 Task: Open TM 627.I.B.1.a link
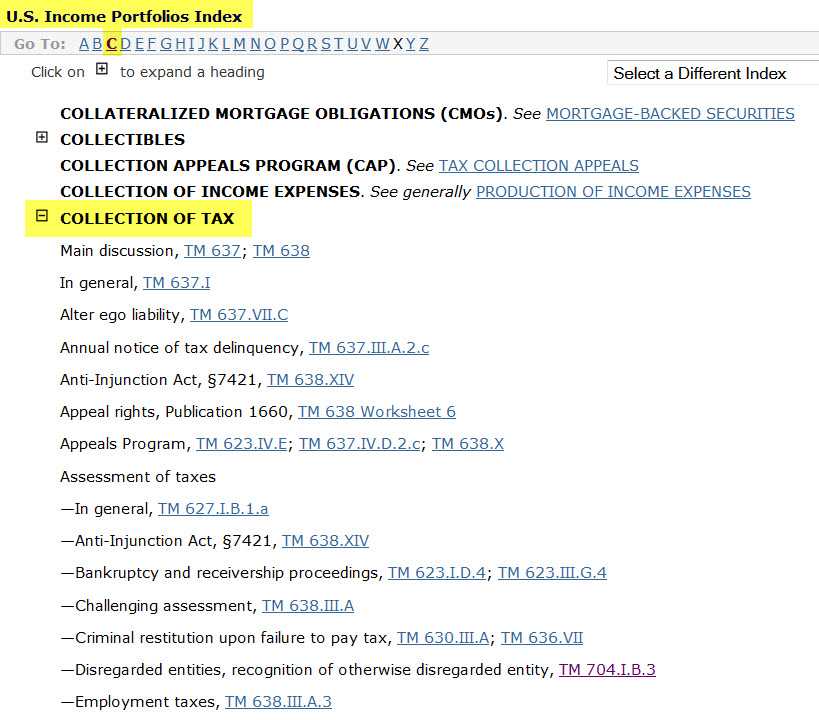click(213, 509)
